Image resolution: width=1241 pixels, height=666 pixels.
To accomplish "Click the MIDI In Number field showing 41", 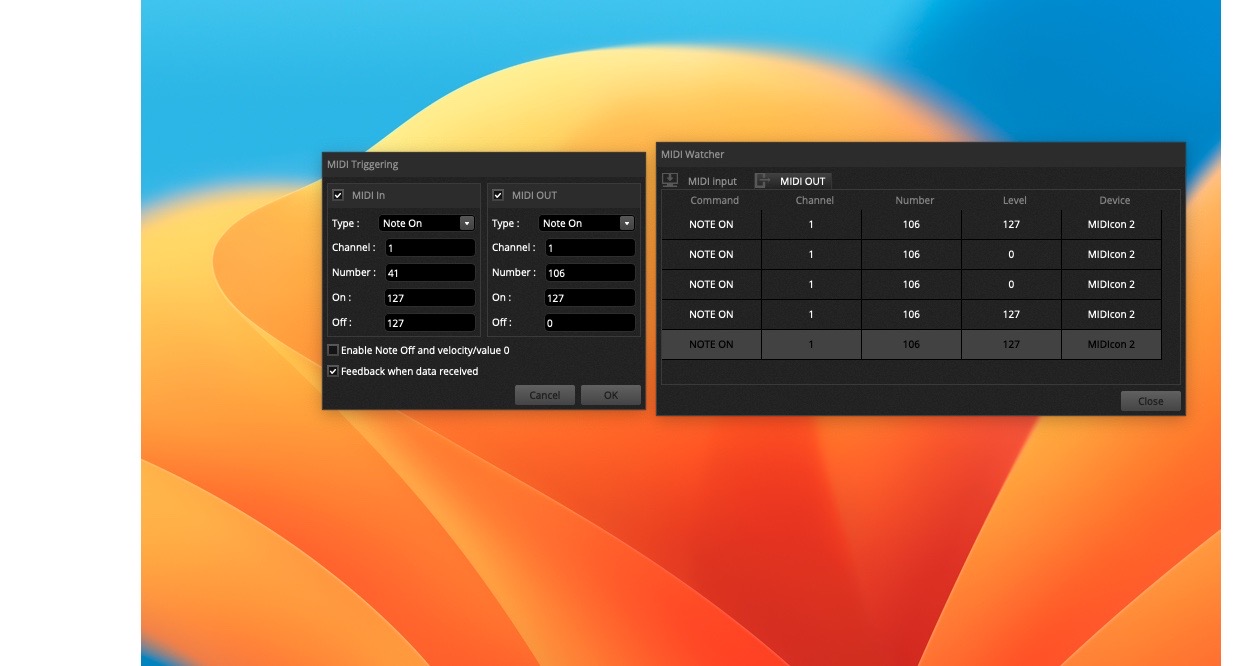I will 430,273.
